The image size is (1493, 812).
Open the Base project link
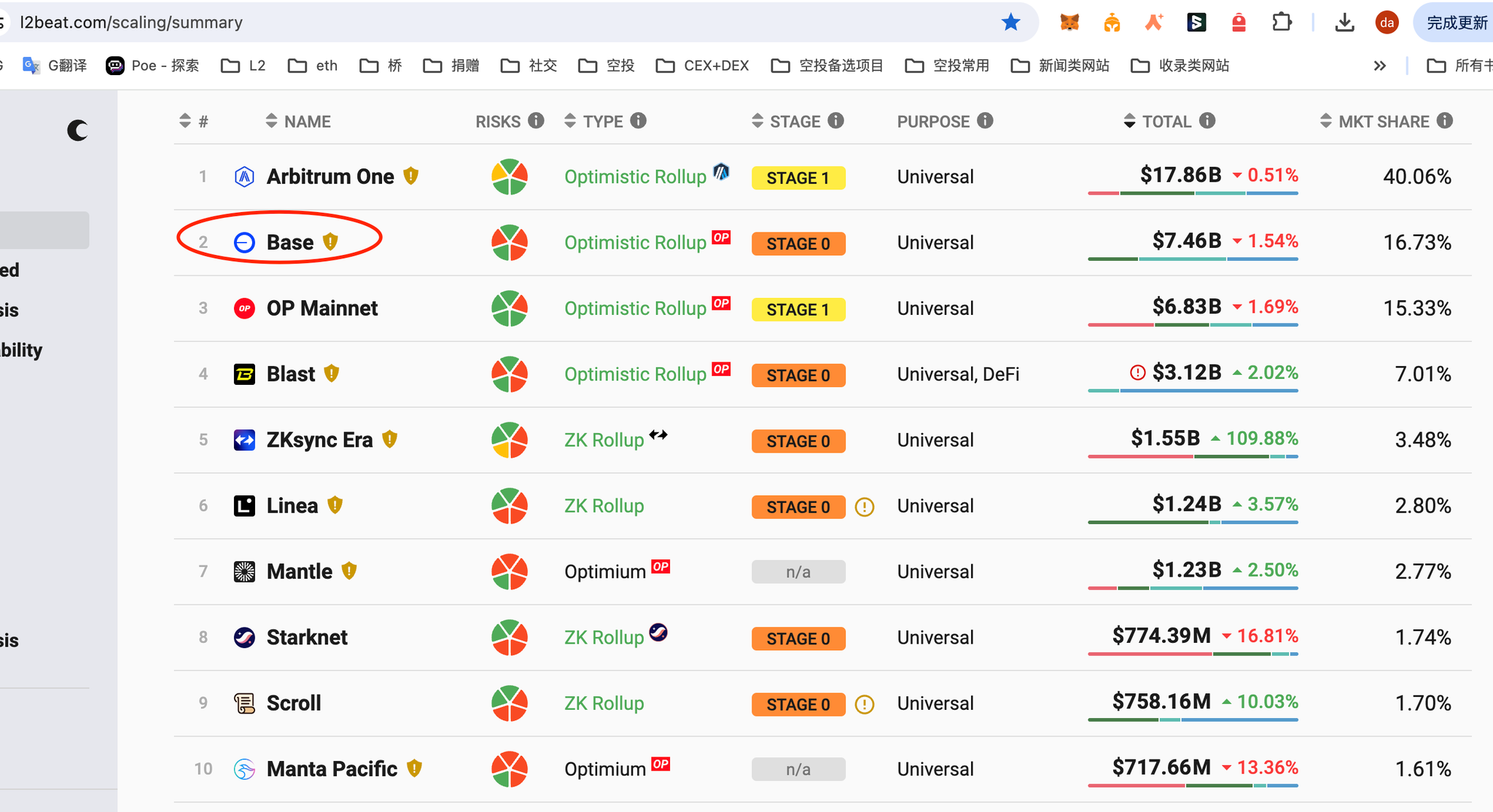[x=289, y=242]
